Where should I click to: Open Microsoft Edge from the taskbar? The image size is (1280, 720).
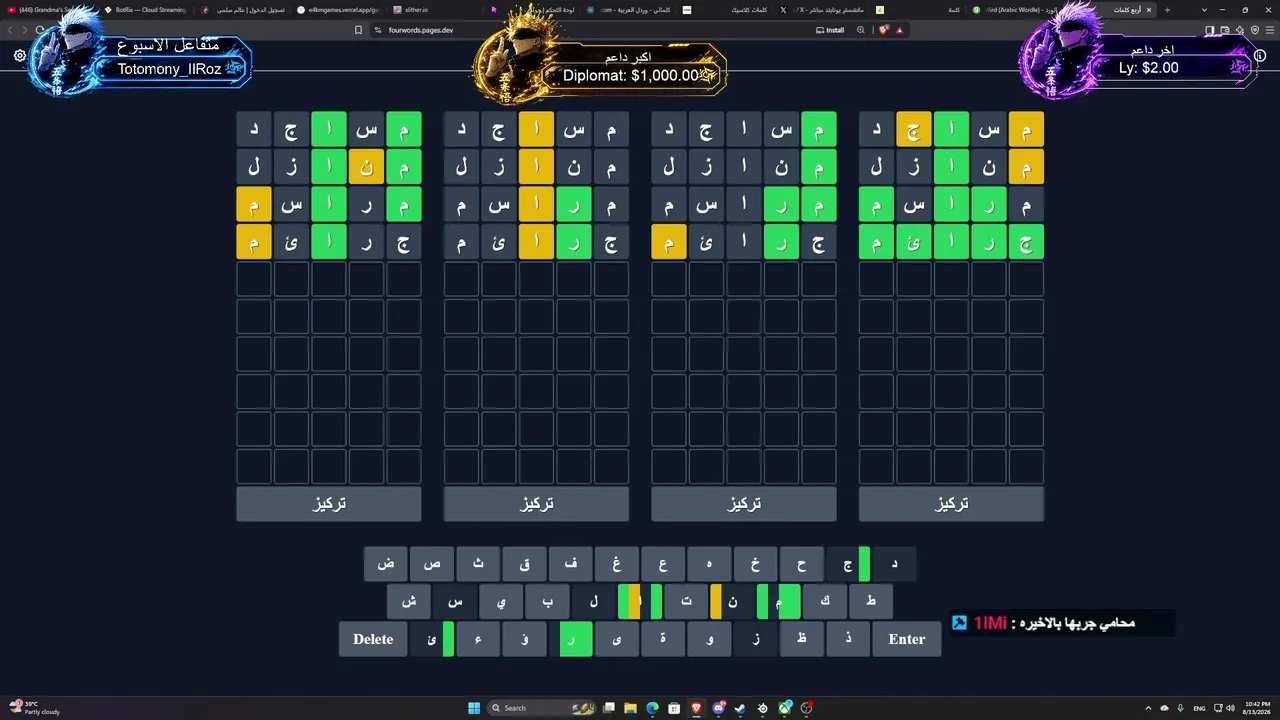click(x=653, y=708)
